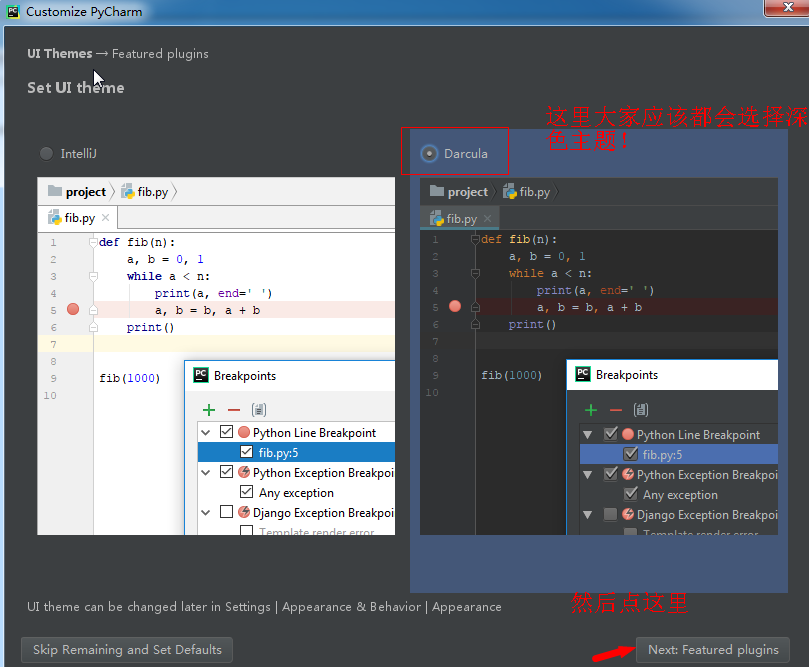Image resolution: width=809 pixels, height=667 pixels.
Task: Collapse Python Line Breakpoint node in Darcula preview
Action: pos(587,435)
